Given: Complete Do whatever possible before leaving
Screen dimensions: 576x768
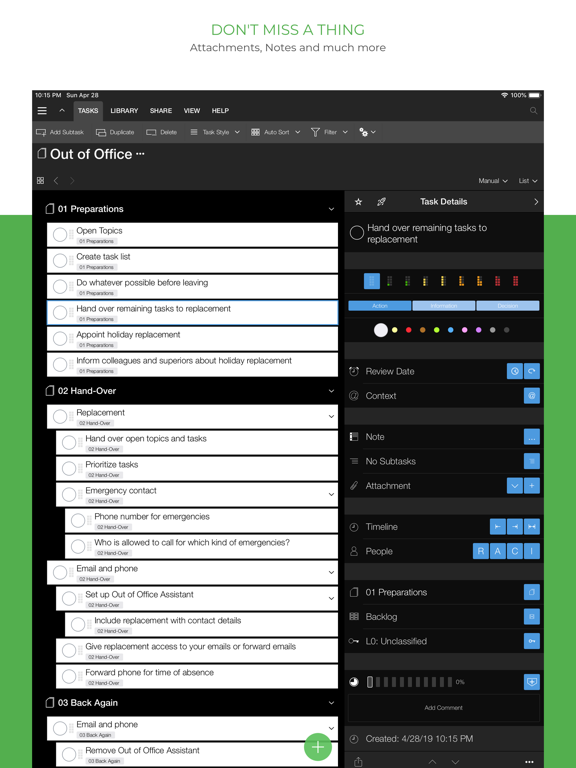Looking at the screenshot, I should click(60, 287).
